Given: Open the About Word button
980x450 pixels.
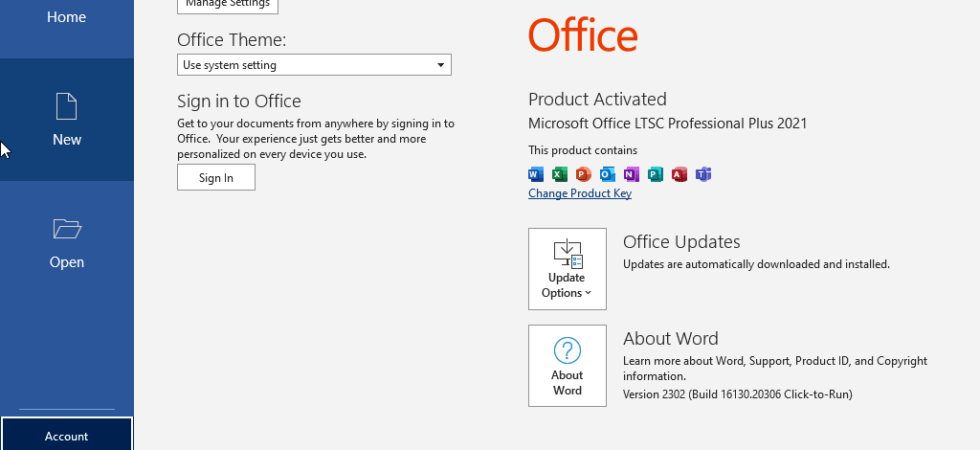Looking at the screenshot, I should click(568, 366).
